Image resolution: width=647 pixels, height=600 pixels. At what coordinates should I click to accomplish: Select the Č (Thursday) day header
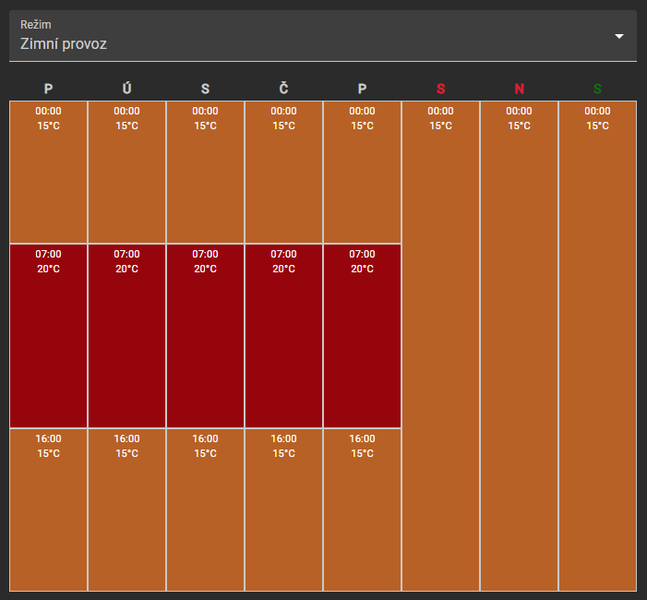tap(283, 88)
